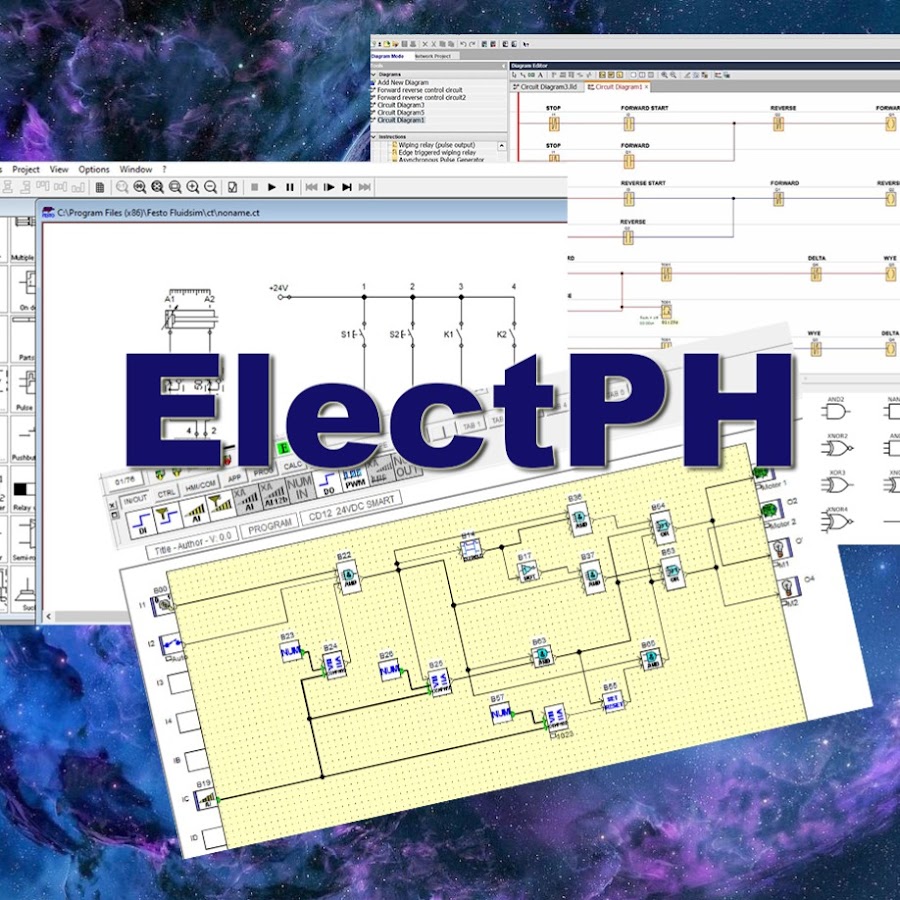Click the O4 lamp output
Image resolution: width=900 pixels, height=900 pixels.
(x=788, y=587)
